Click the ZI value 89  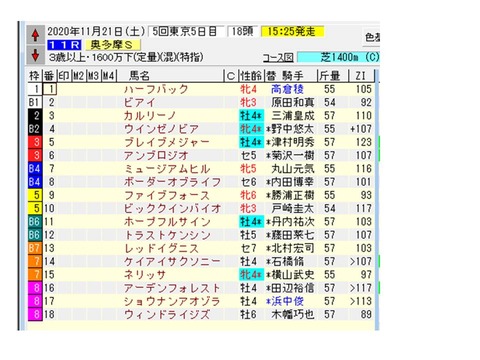click(x=366, y=314)
